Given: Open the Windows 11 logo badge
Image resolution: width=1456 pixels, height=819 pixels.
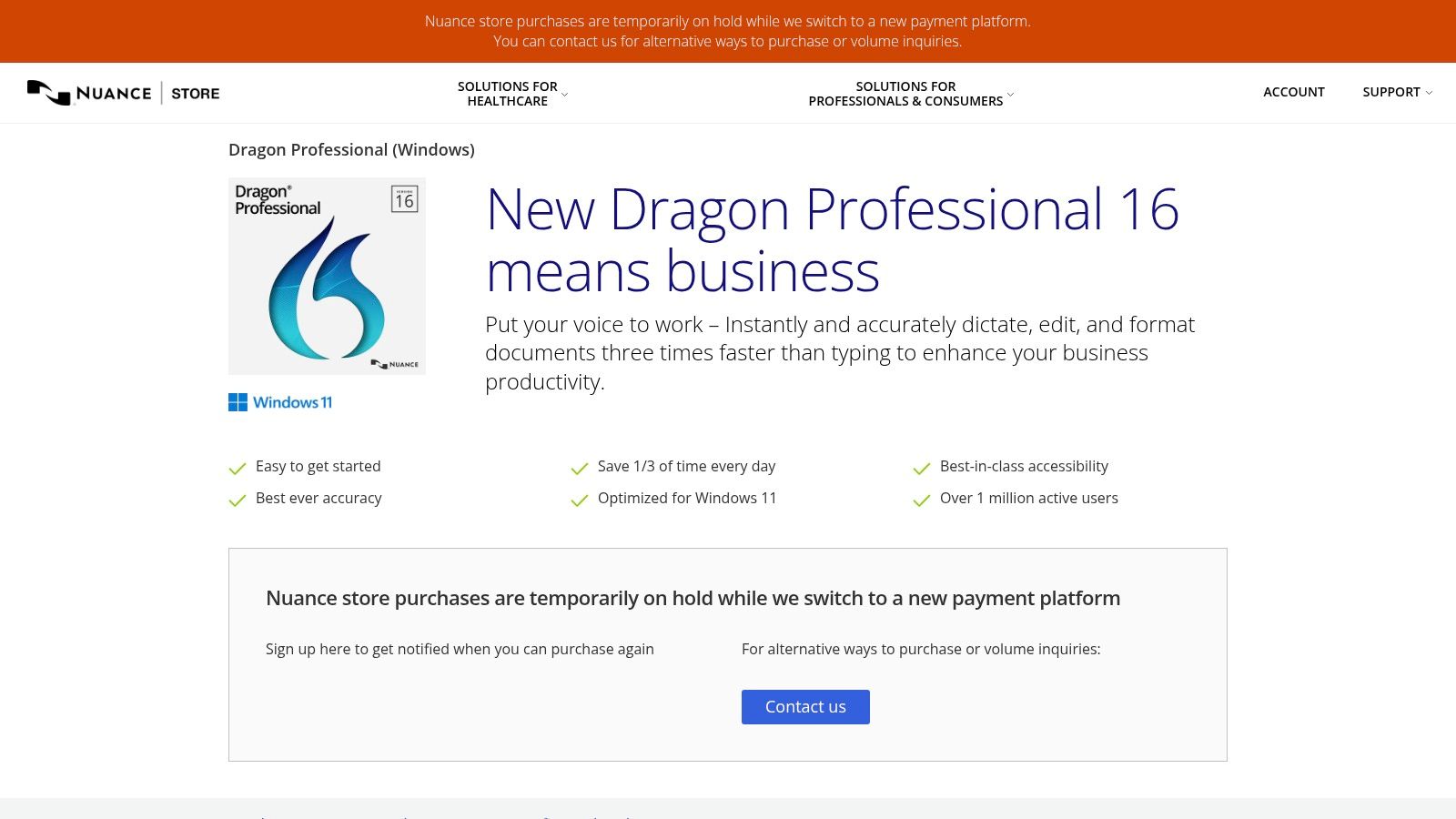Looking at the screenshot, I should [280, 402].
